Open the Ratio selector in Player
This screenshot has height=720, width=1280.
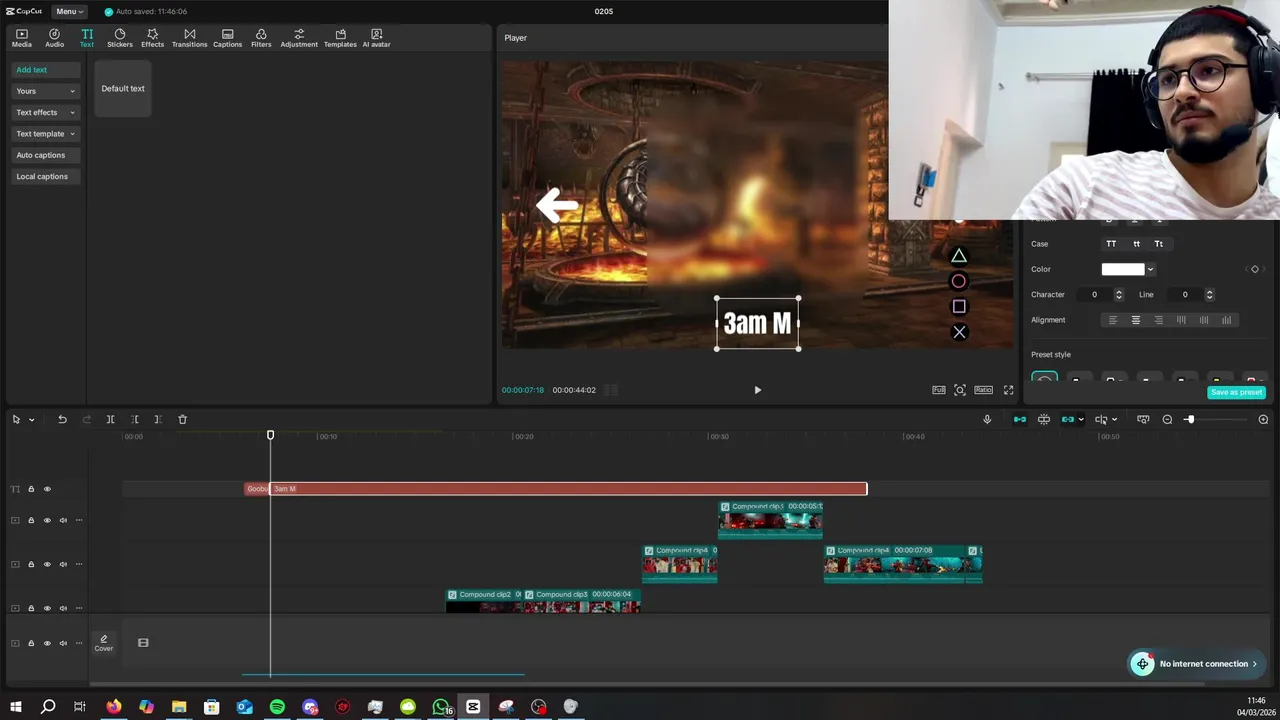[x=983, y=390]
